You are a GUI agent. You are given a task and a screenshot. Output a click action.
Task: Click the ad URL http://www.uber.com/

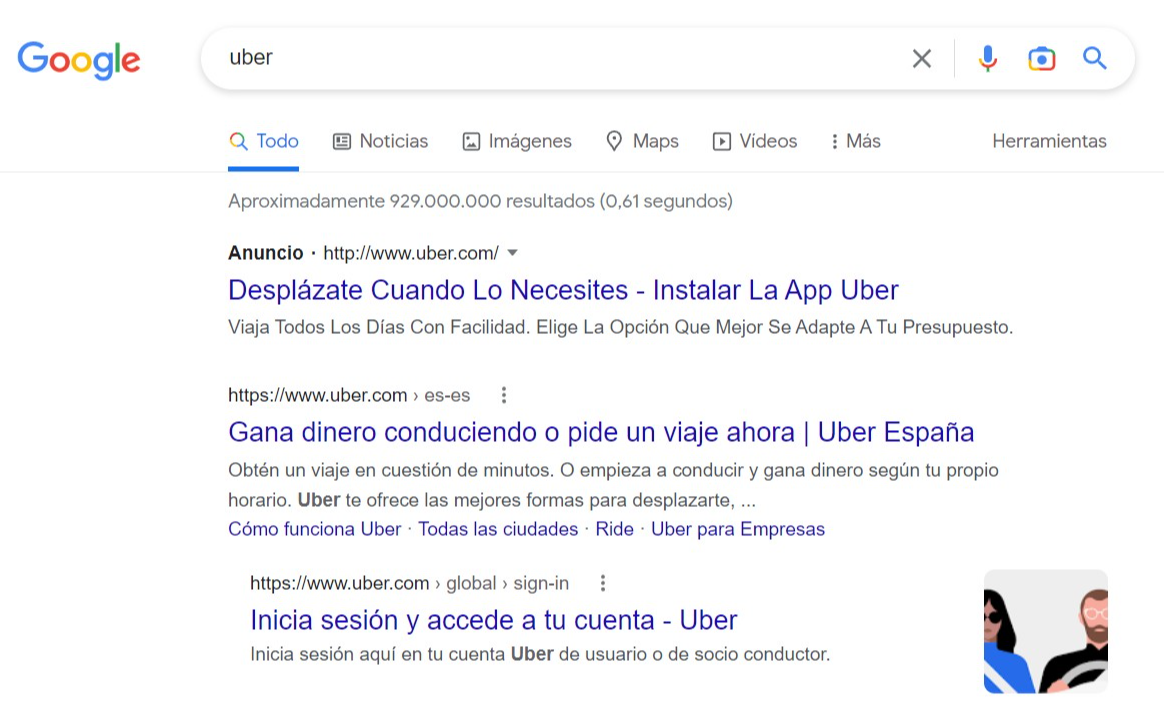point(411,253)
